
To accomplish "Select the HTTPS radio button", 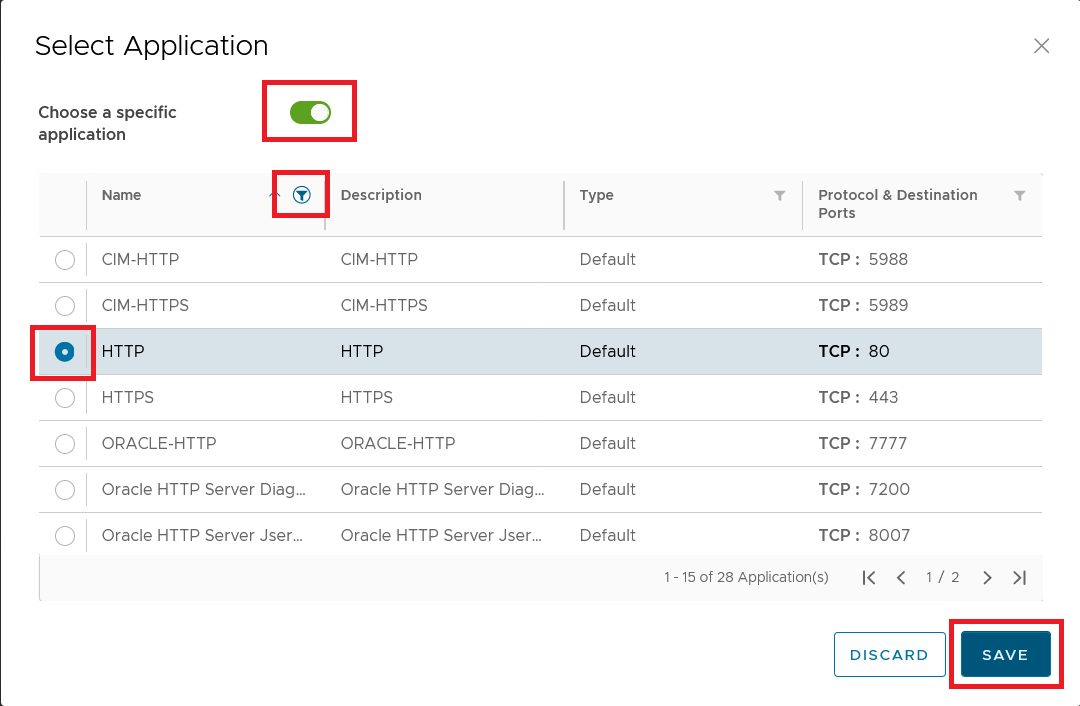I will pos(65,398).
